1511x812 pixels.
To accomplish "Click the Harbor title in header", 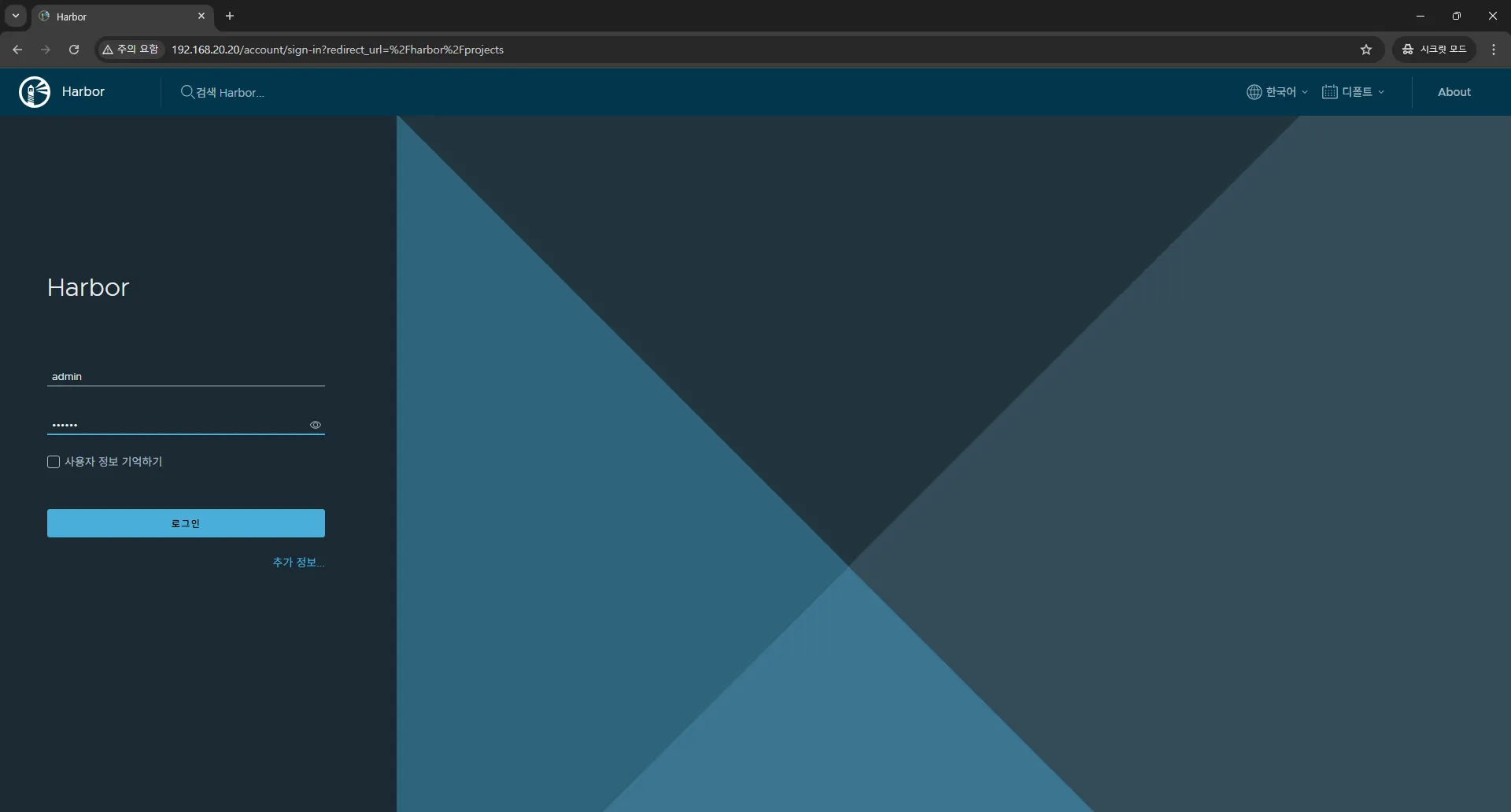I will [x=83, y=91].
